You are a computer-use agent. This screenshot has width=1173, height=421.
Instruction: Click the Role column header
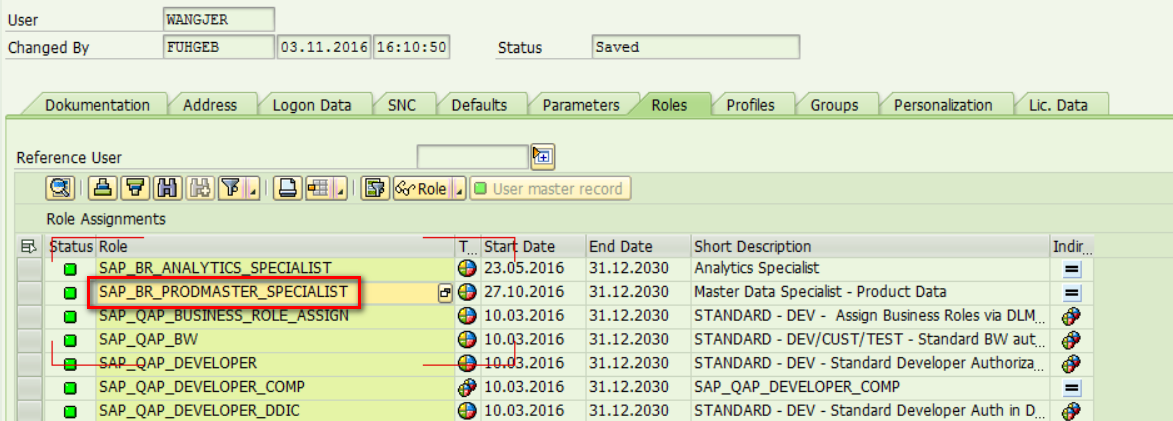coord(275,246)
